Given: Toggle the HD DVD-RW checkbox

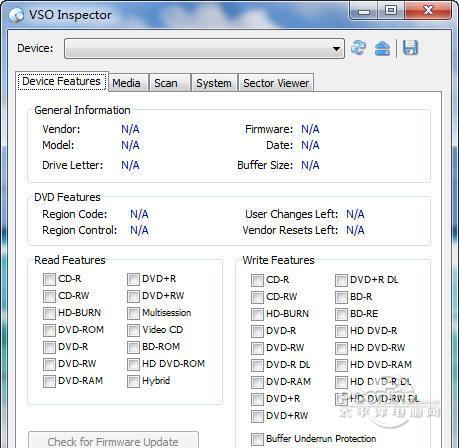Looking at the screenshot, I should [x=341, y=348].
